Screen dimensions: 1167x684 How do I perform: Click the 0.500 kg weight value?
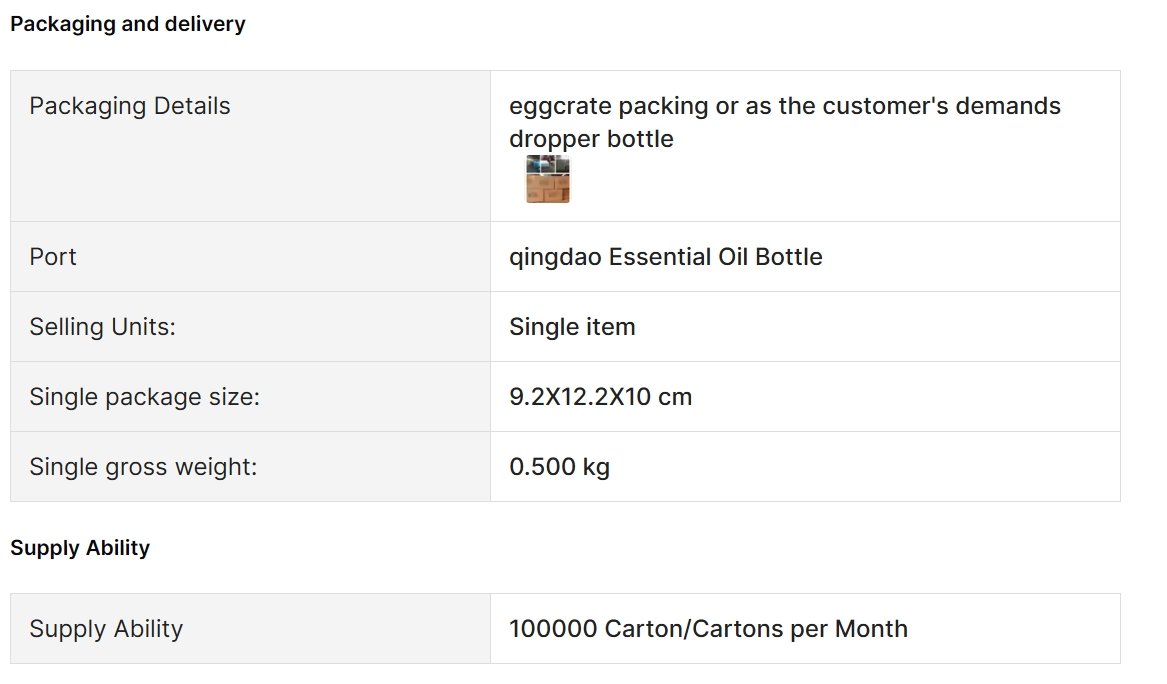pos(559,467)
